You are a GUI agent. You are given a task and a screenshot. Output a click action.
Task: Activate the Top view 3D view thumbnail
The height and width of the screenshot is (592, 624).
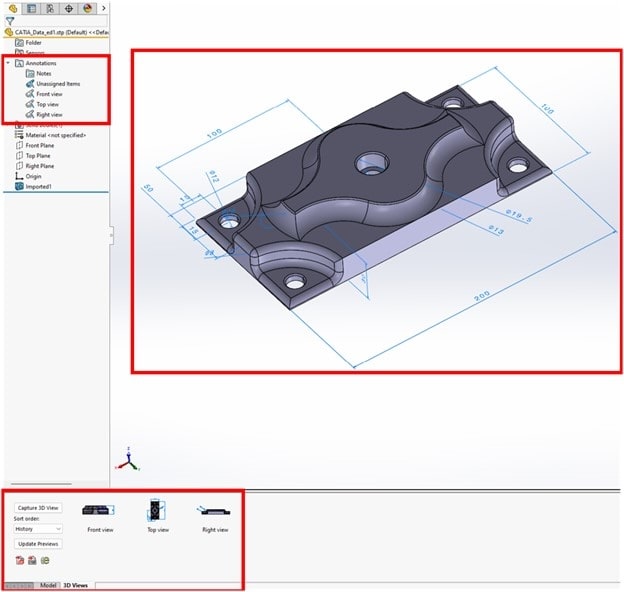156,510
